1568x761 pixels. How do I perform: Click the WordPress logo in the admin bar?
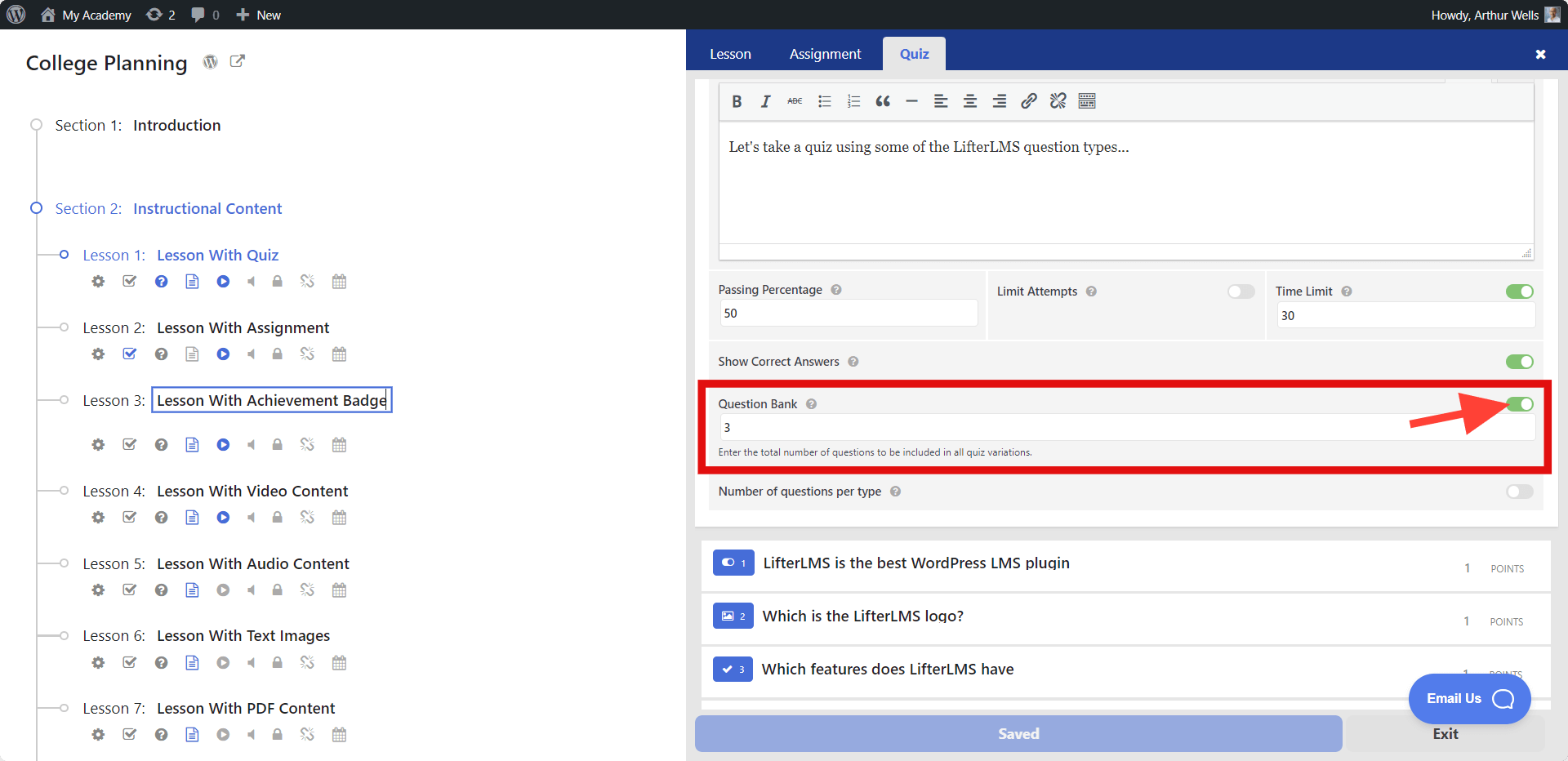16,15
